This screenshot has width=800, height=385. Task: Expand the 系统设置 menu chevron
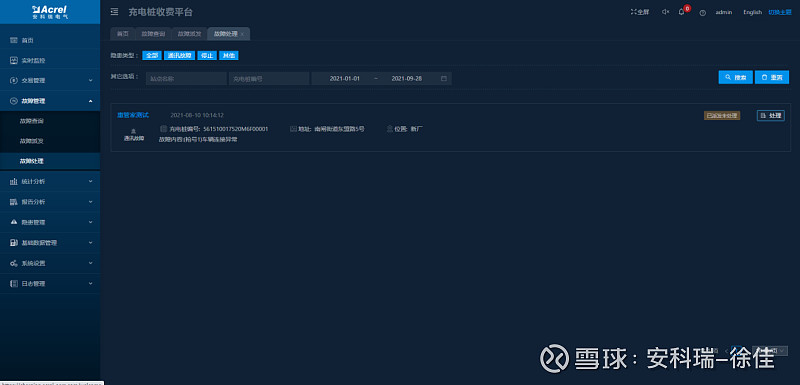click(x=90, y=263)
